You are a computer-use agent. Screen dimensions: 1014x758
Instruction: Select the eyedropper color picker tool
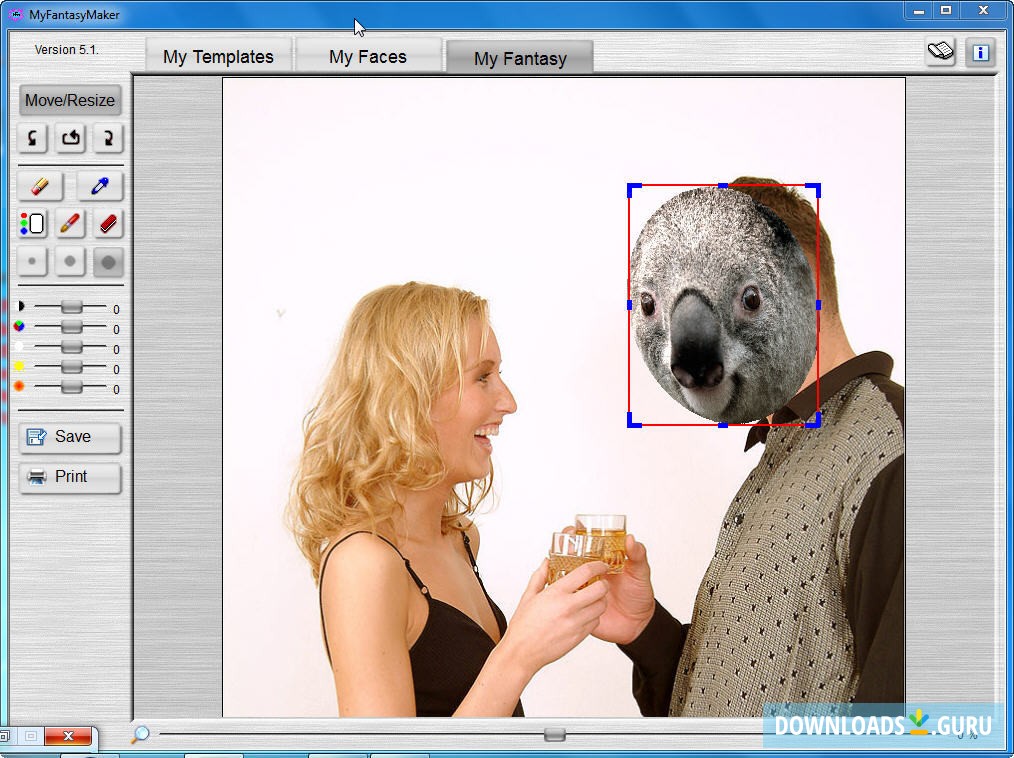click(x=100, y=186)
